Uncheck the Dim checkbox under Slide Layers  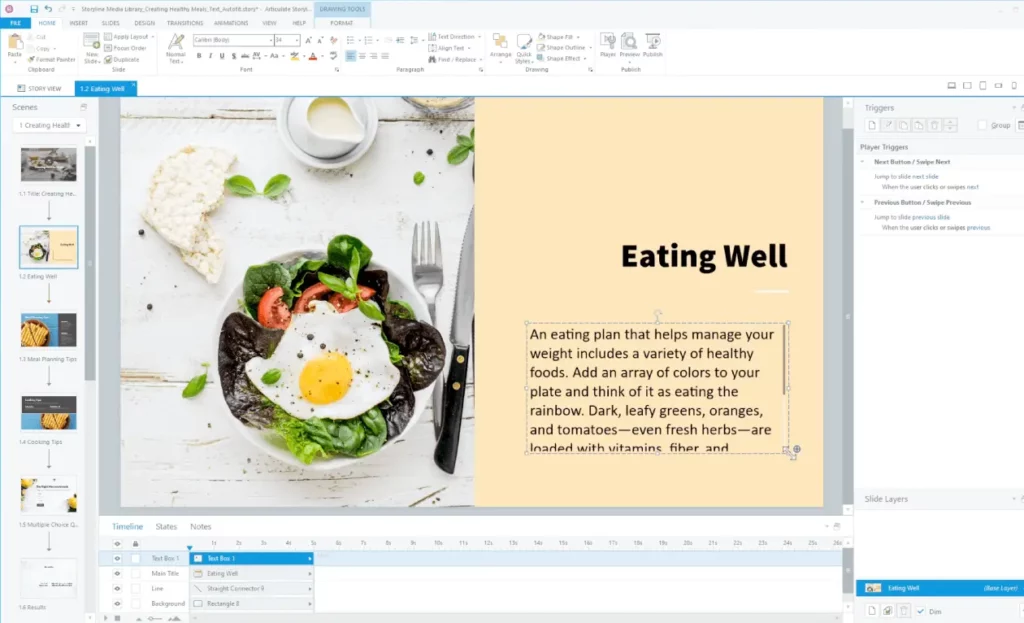pos(920,610)
